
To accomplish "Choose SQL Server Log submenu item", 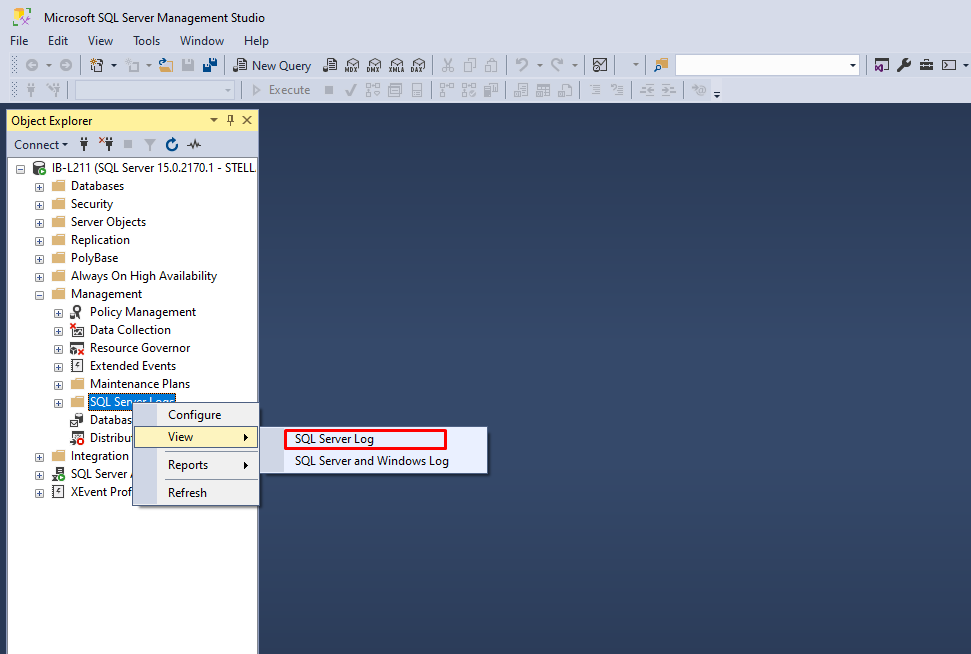I will pos(365,439).
